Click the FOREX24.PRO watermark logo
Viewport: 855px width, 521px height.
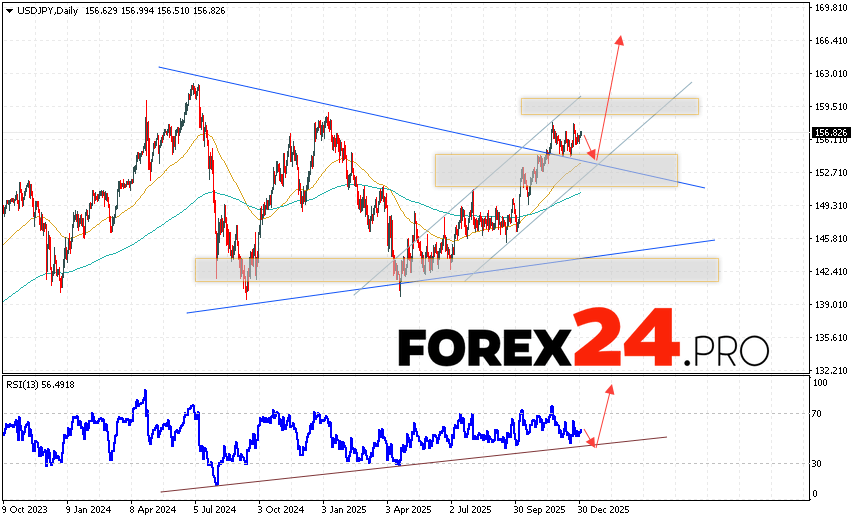[x=583, y=347]
